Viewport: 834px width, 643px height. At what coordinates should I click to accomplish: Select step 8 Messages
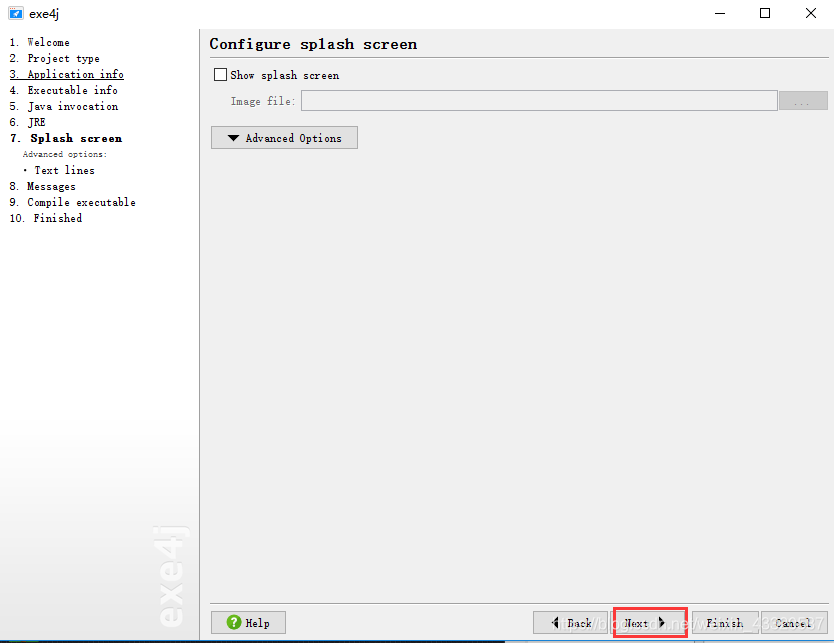(43, 186)
